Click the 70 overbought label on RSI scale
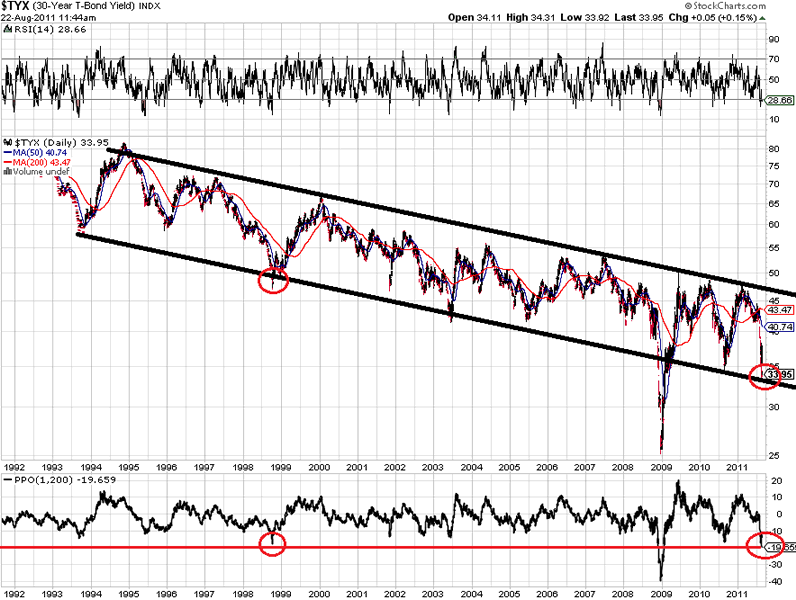This screenshot has width=796, height=600. pos(774,59)
